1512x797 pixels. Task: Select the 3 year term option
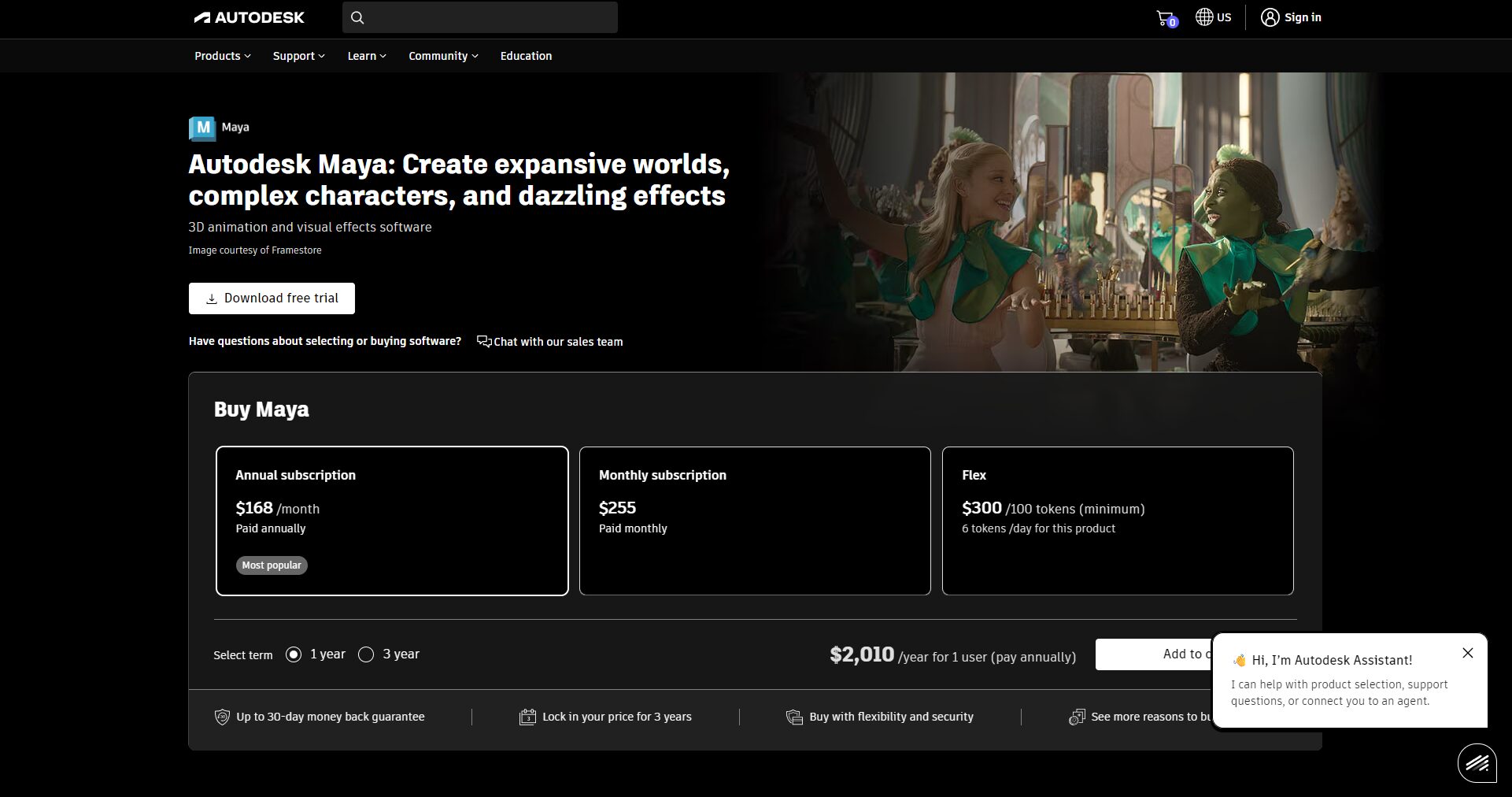click(366, 654)
